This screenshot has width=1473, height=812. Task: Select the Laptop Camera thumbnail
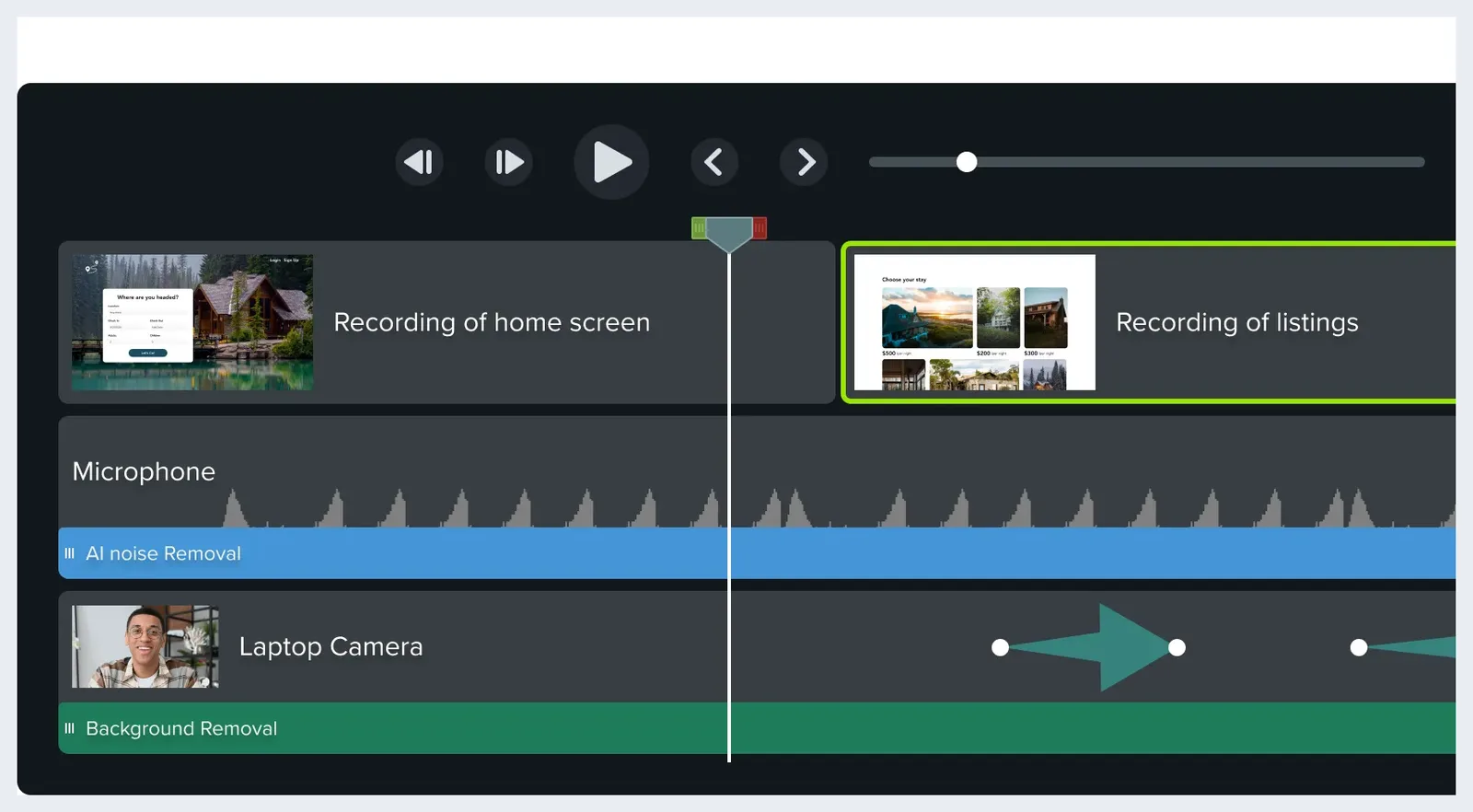[145, 646]
